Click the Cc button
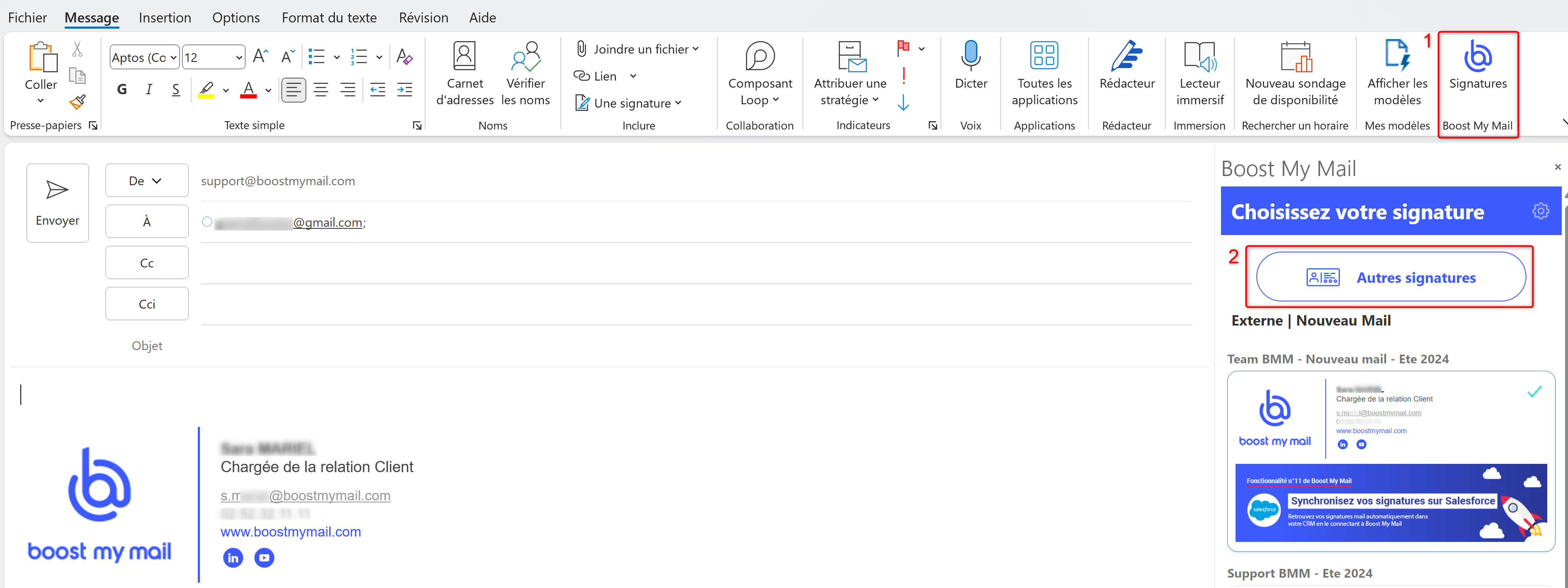1568x588 pixels. click(147, 263)
